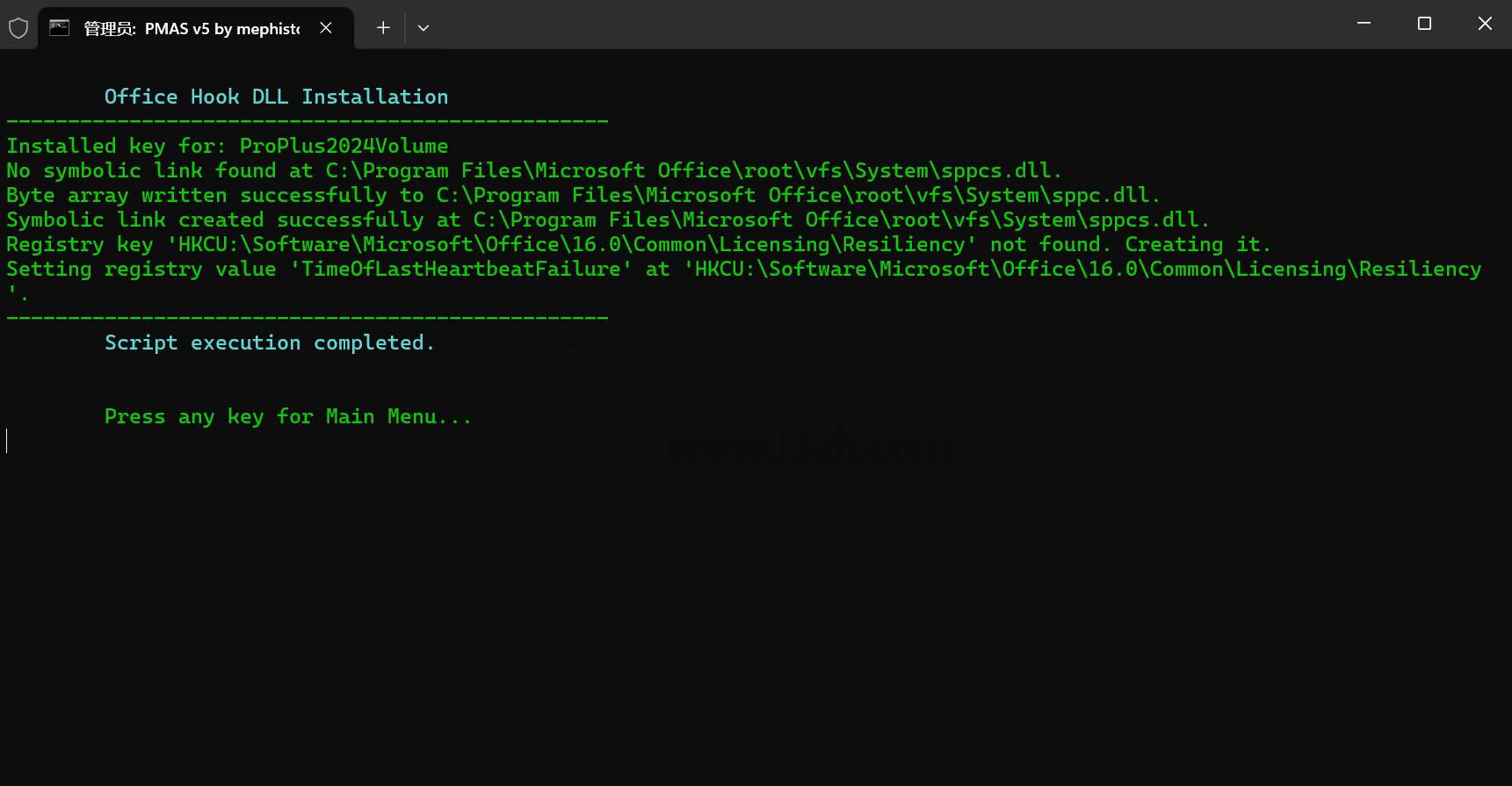The width and height of the screenshot is (1512, 786).
Task: Click the No symbolic link found line
Action: [534, 170]
